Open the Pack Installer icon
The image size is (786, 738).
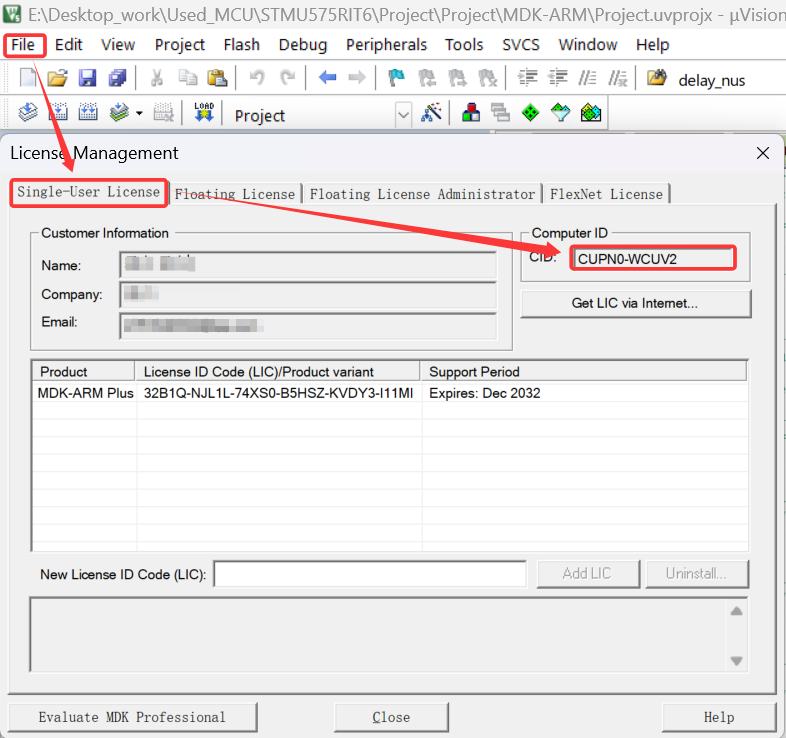(591, 112)
